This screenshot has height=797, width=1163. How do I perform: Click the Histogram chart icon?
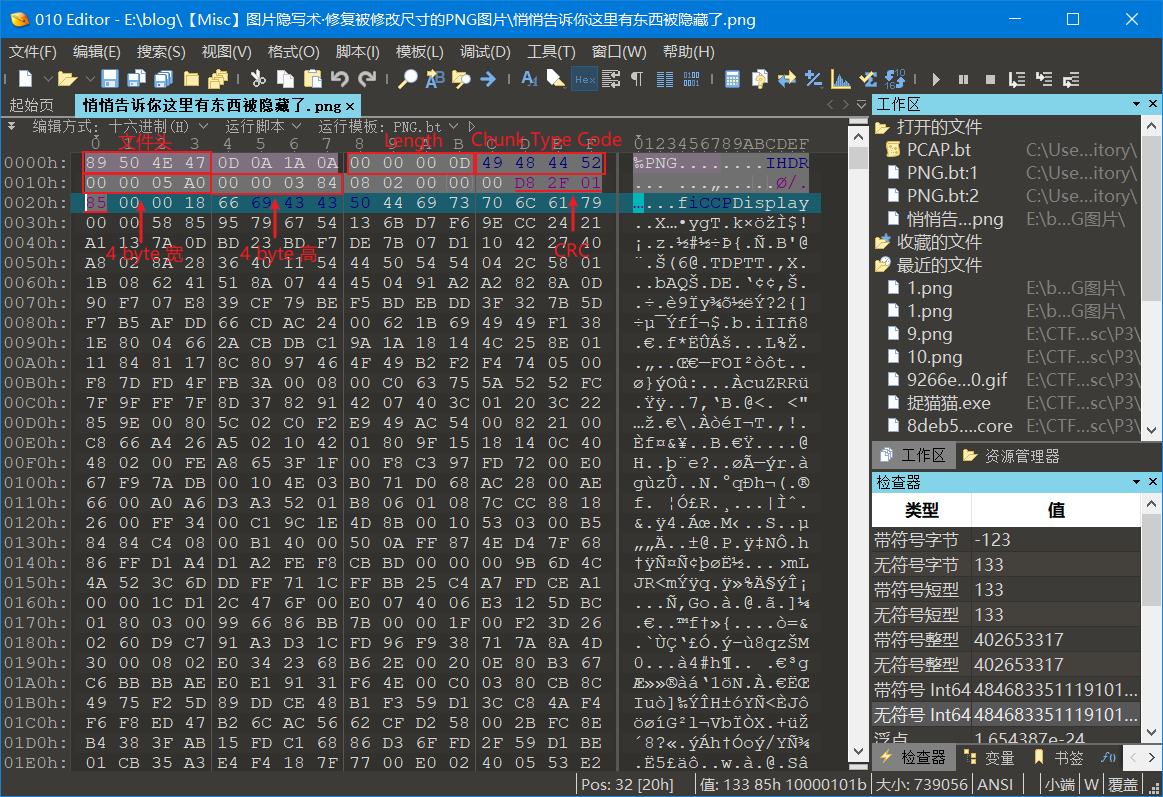pos(841,79)
